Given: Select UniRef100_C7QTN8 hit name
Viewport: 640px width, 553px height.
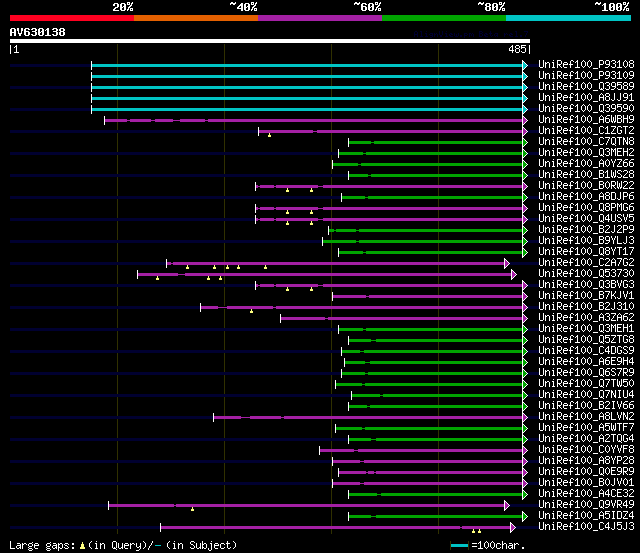Looking at the screenshot, I should pyautogui.click(x=586, y=142).
